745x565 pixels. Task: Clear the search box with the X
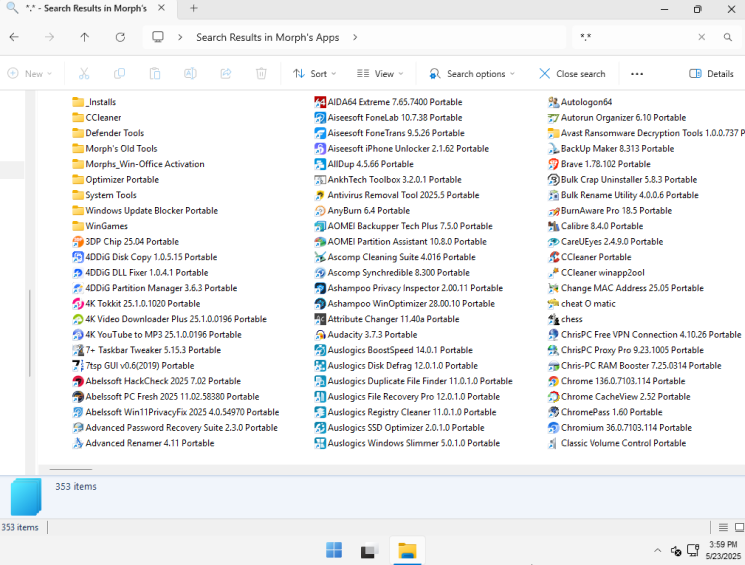(x=701, y=37)
